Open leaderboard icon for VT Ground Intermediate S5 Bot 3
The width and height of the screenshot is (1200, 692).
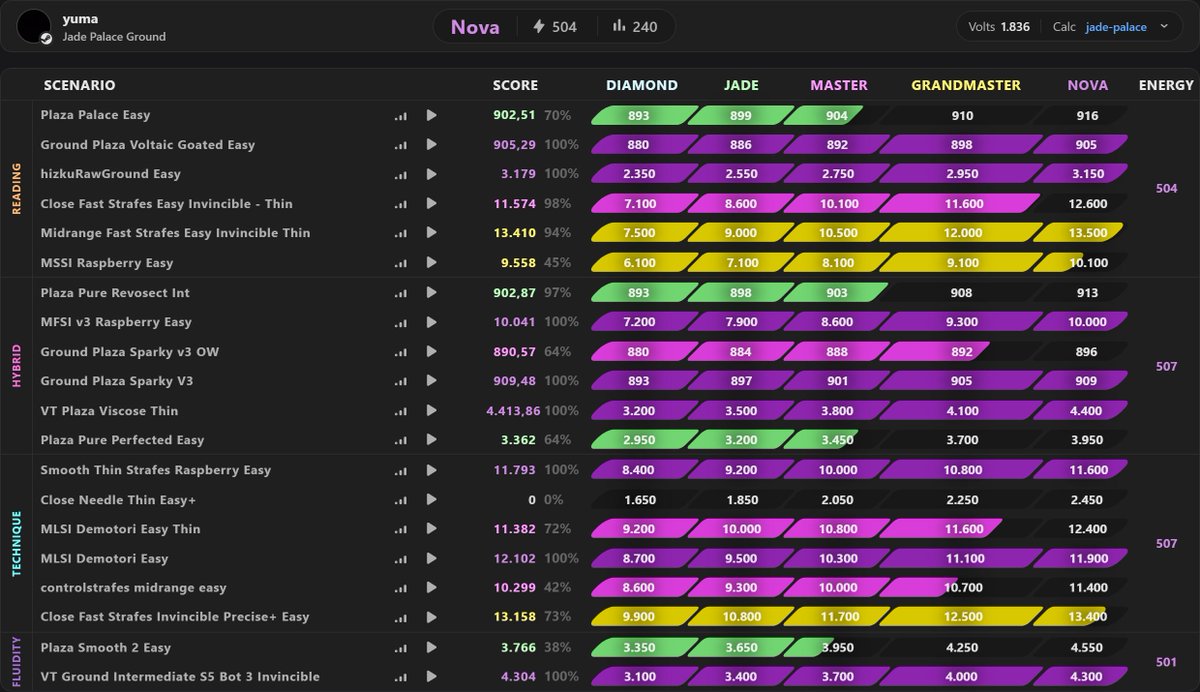tap(401, 677)
